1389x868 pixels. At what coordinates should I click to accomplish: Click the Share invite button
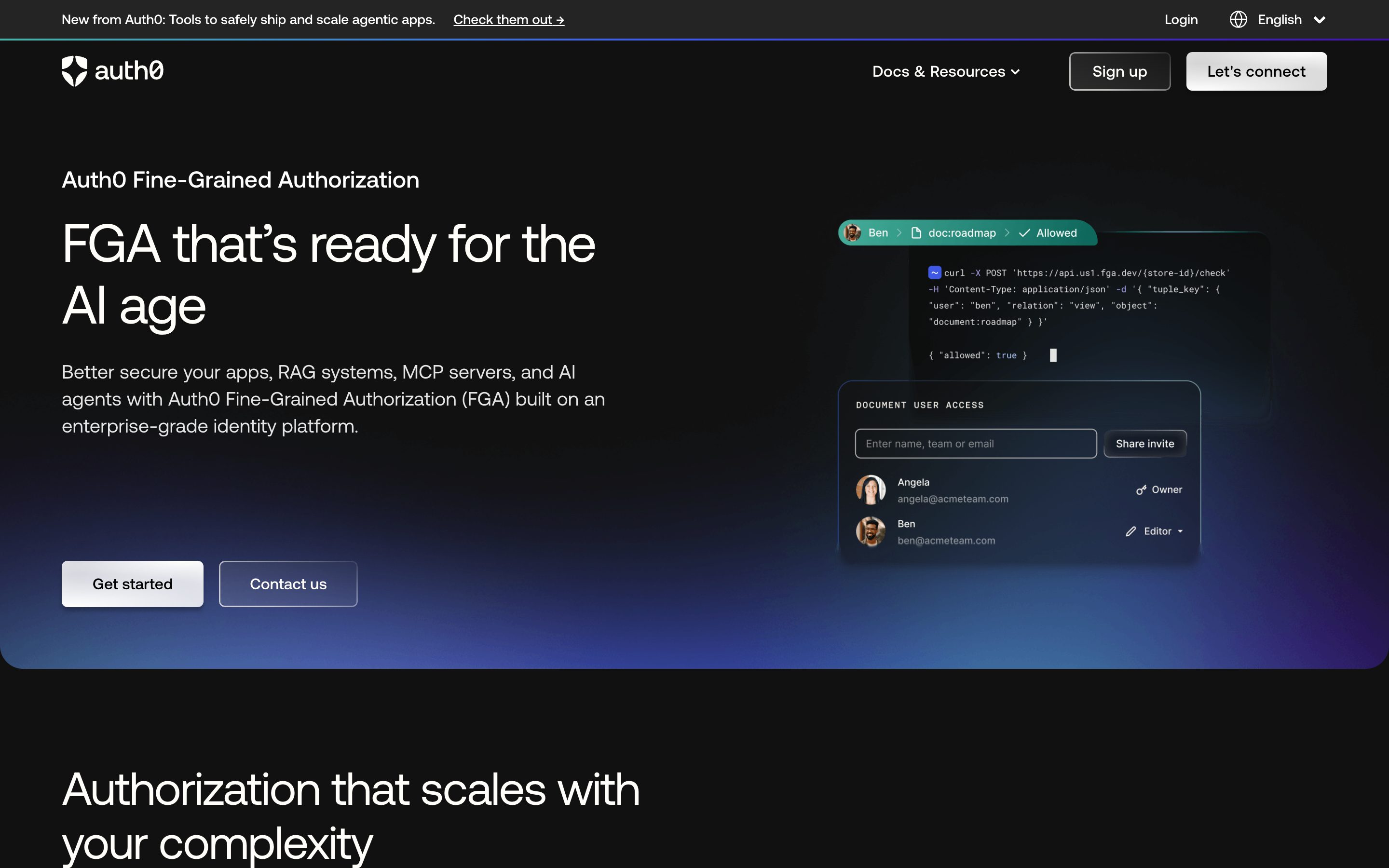[x=1144, y=443]
